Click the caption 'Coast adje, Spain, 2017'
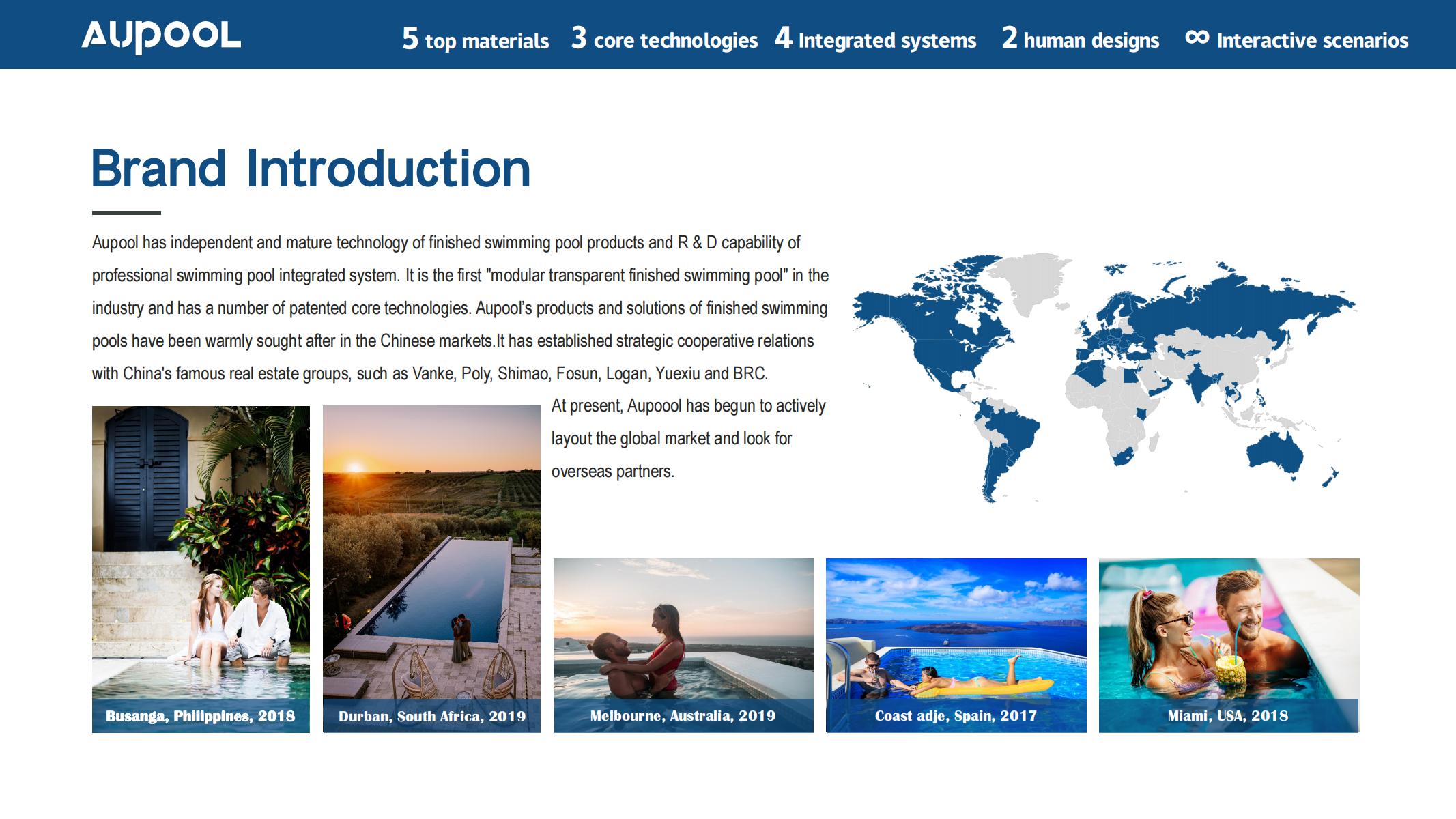The height and width of the screenshot is (819, 1456). [956, 716]
